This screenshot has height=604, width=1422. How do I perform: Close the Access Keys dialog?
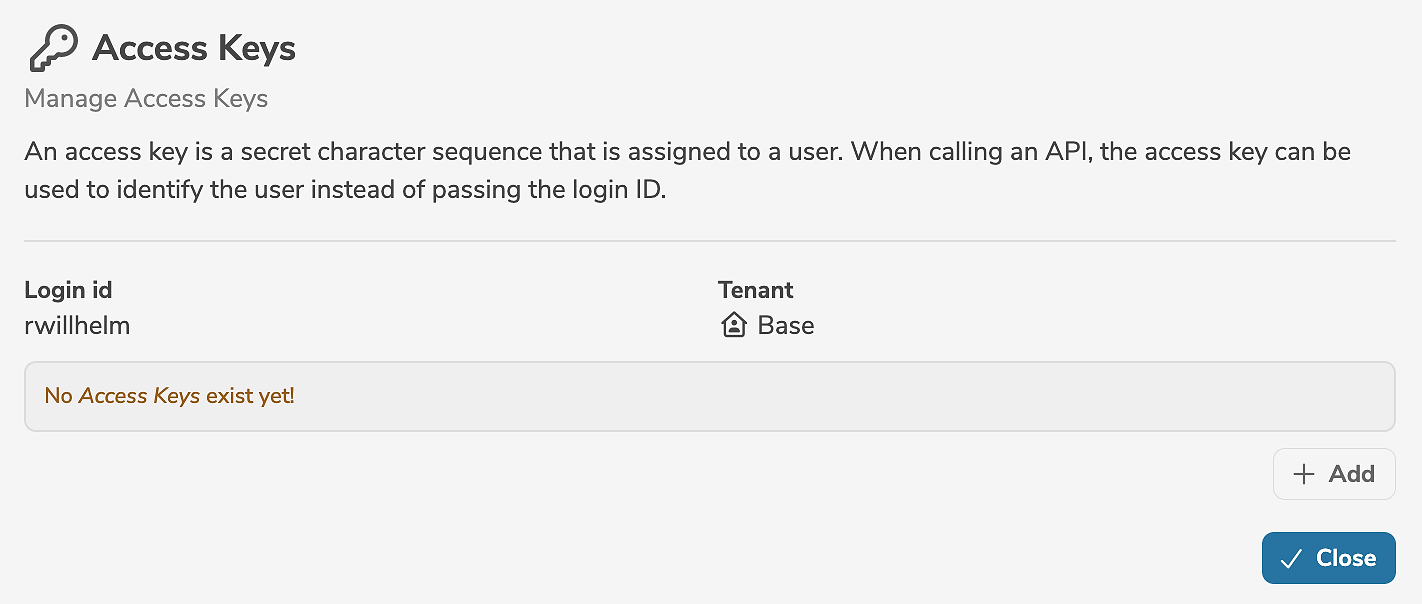(1328, 558)
